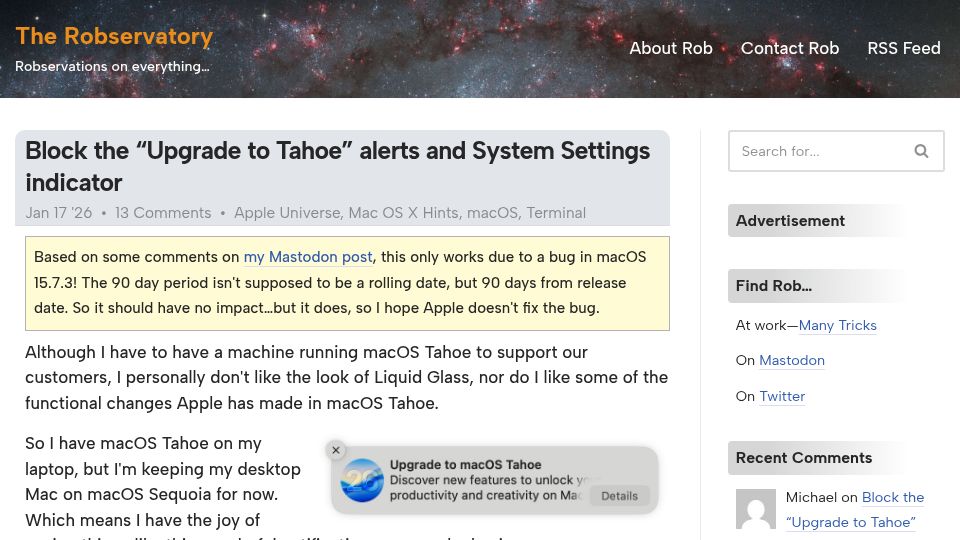Open the macOS category link

coord(492,213)
